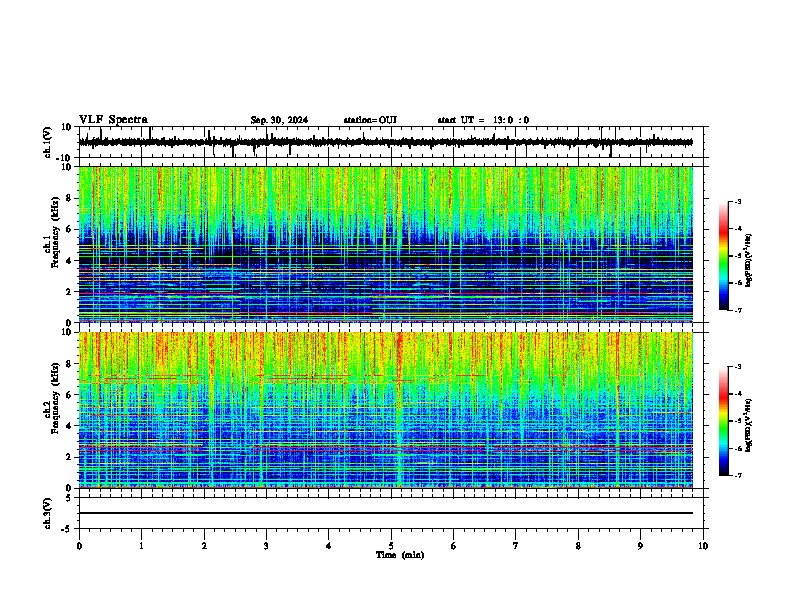Click the "Time (min)" axis label

point(400,555)
